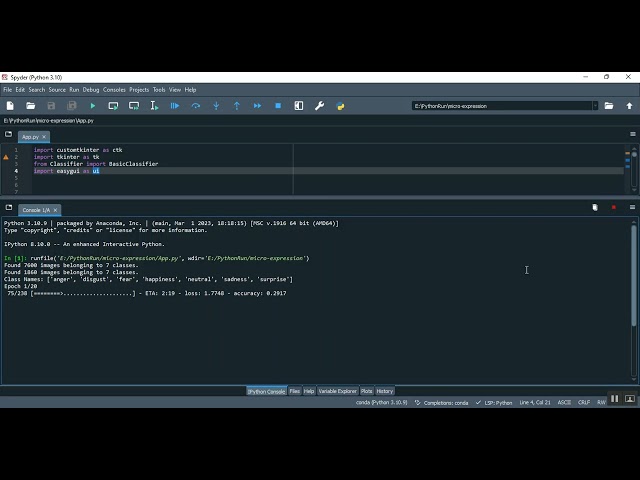Browse for a working directory folder icon

(609, 106)
